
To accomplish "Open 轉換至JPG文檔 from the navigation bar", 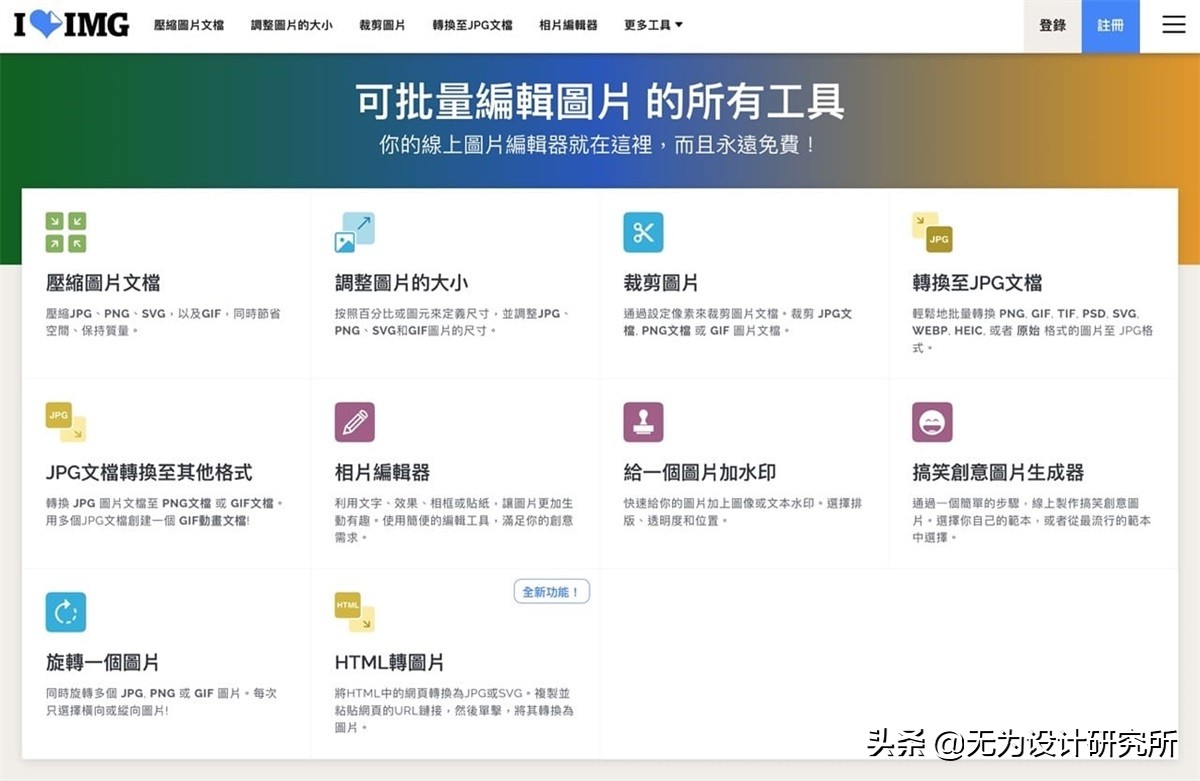I will click(472, 25).
